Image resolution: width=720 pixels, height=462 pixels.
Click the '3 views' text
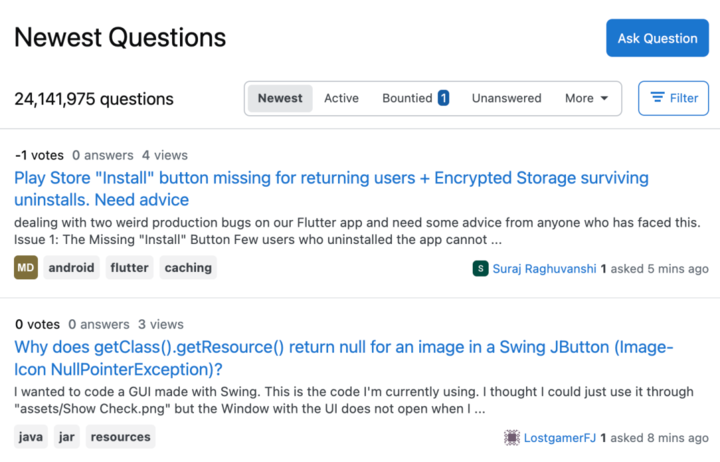tap(161, 324)
